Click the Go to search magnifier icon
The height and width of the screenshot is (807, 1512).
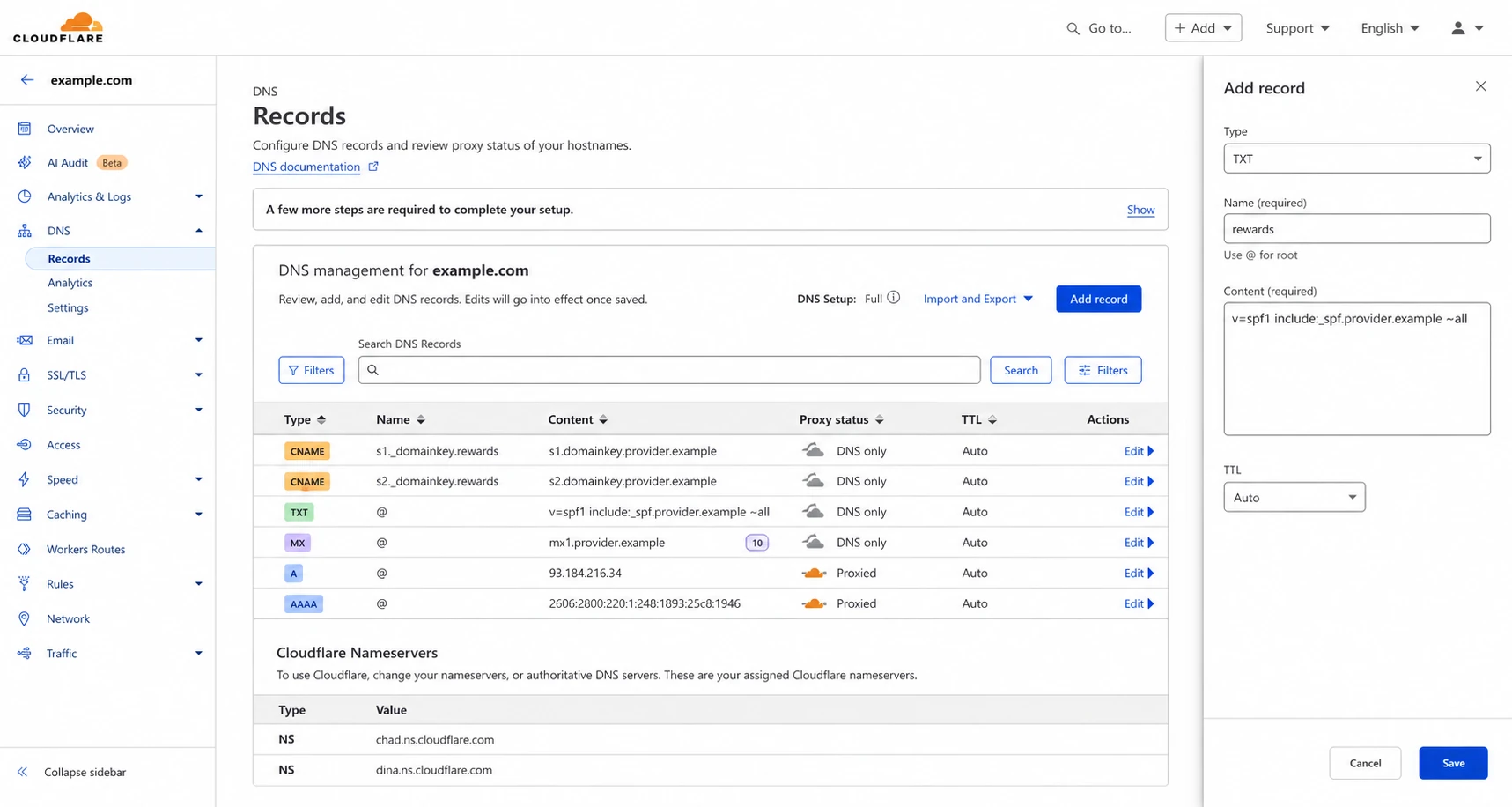(x=1073, y=28)
